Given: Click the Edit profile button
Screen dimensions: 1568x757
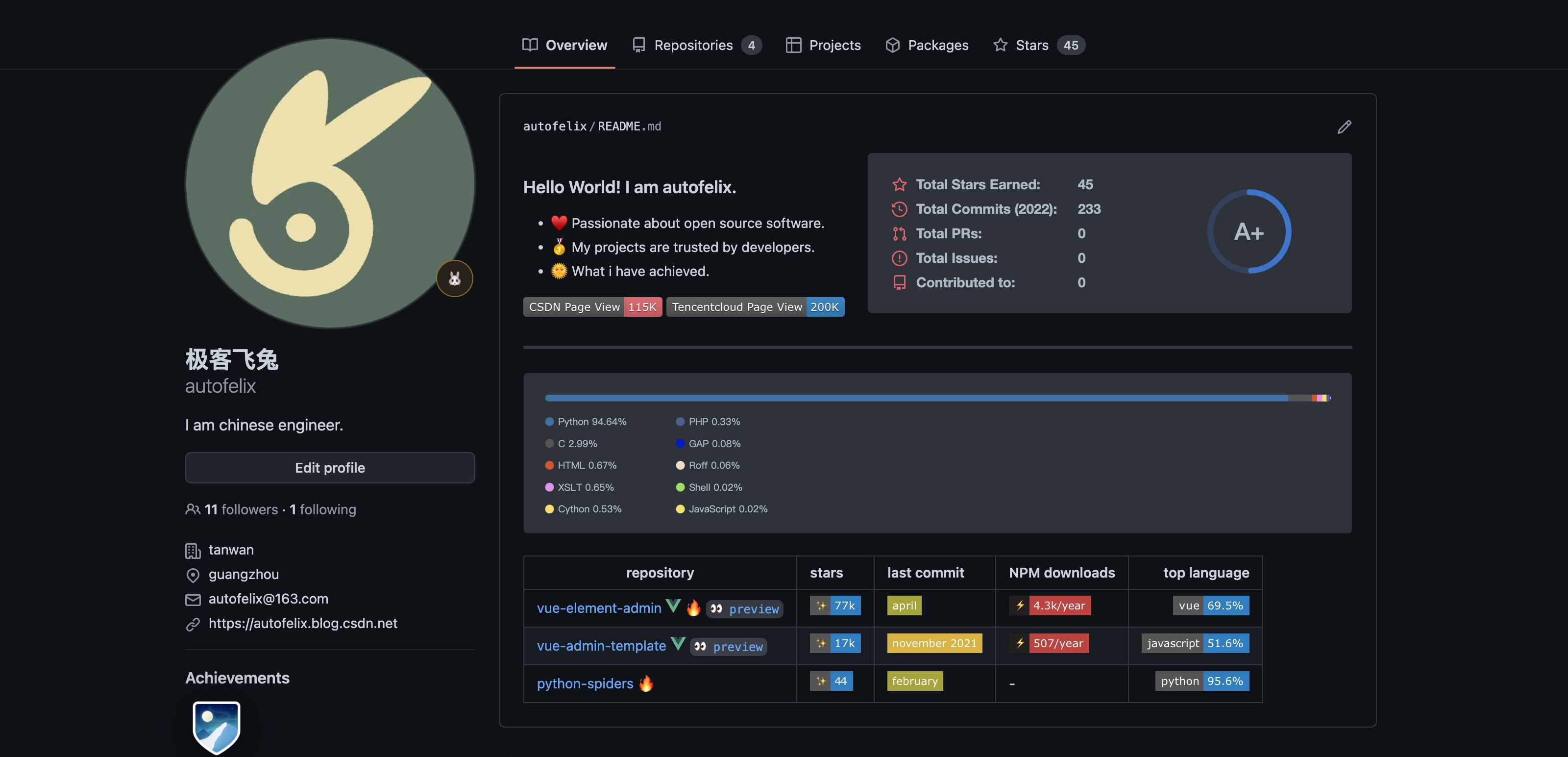Looking at the screenshot, I should [x=330, y=468].
